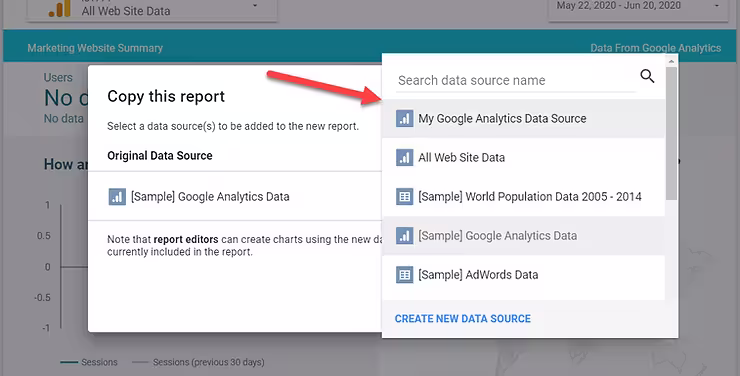Image resolution: width=740 pixels, height=376 pixels.
Task: Click the Marketing Website Summary header text
Action: 95,48
